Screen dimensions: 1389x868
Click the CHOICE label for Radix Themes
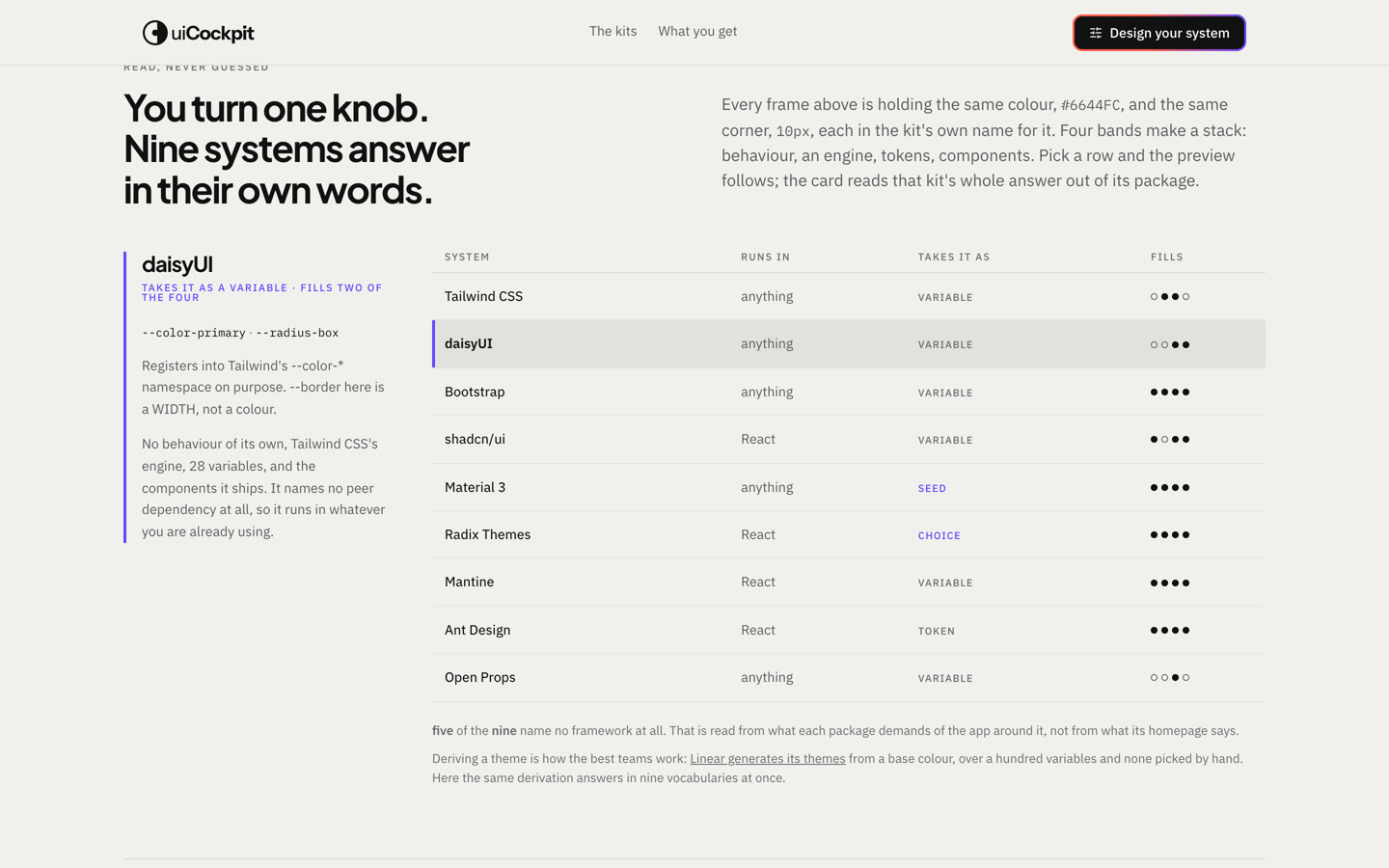pyautogui.click(x=940, y=535)
